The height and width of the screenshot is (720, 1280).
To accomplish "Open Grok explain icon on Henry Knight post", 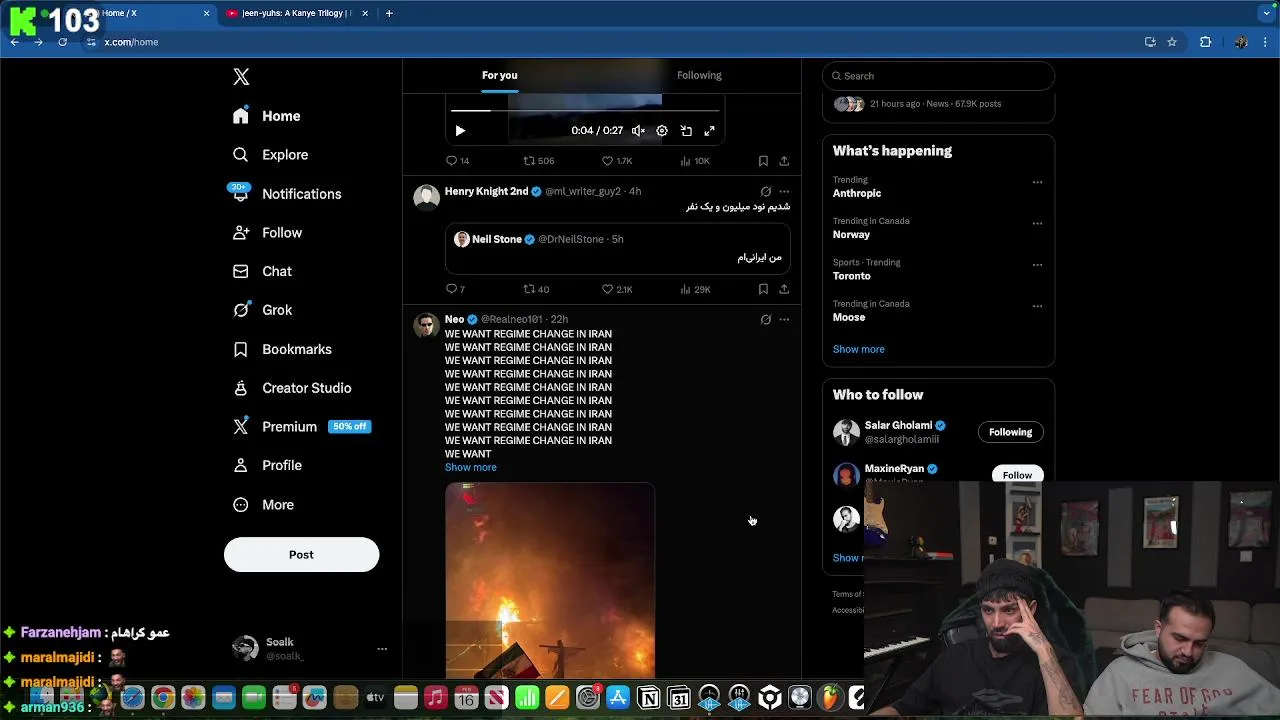I will [x=766, y=191].
